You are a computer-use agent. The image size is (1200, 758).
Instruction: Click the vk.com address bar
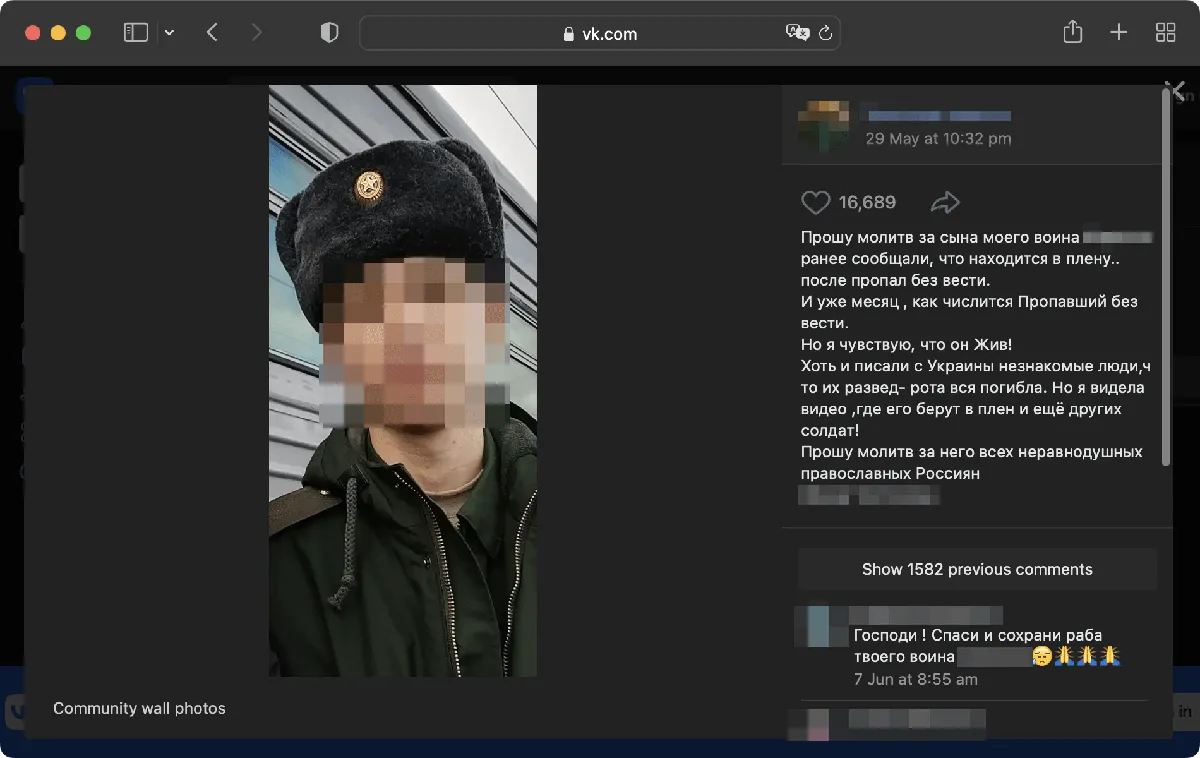(x=600, y=33)
